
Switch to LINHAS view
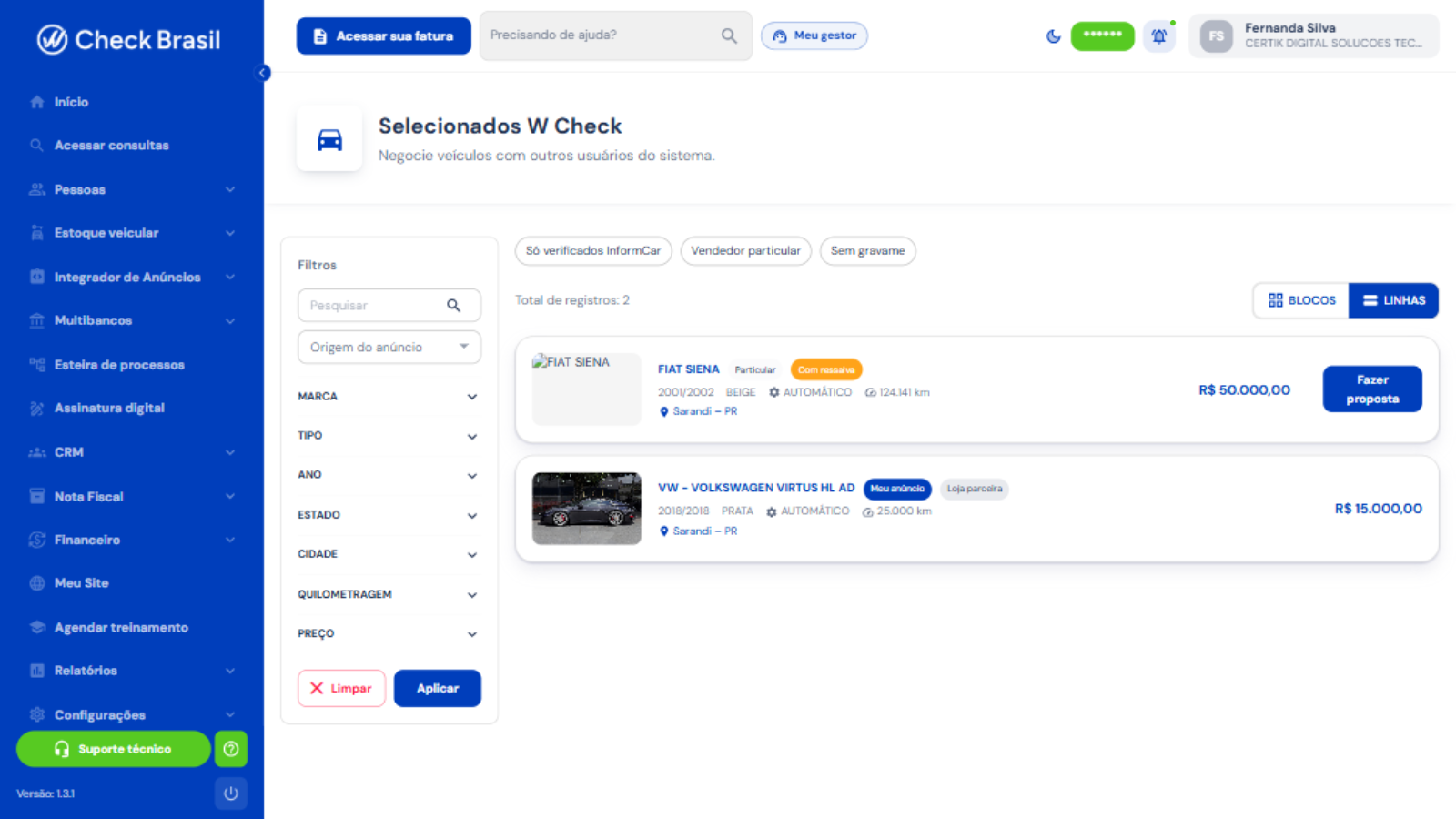tap(1393, 300)
